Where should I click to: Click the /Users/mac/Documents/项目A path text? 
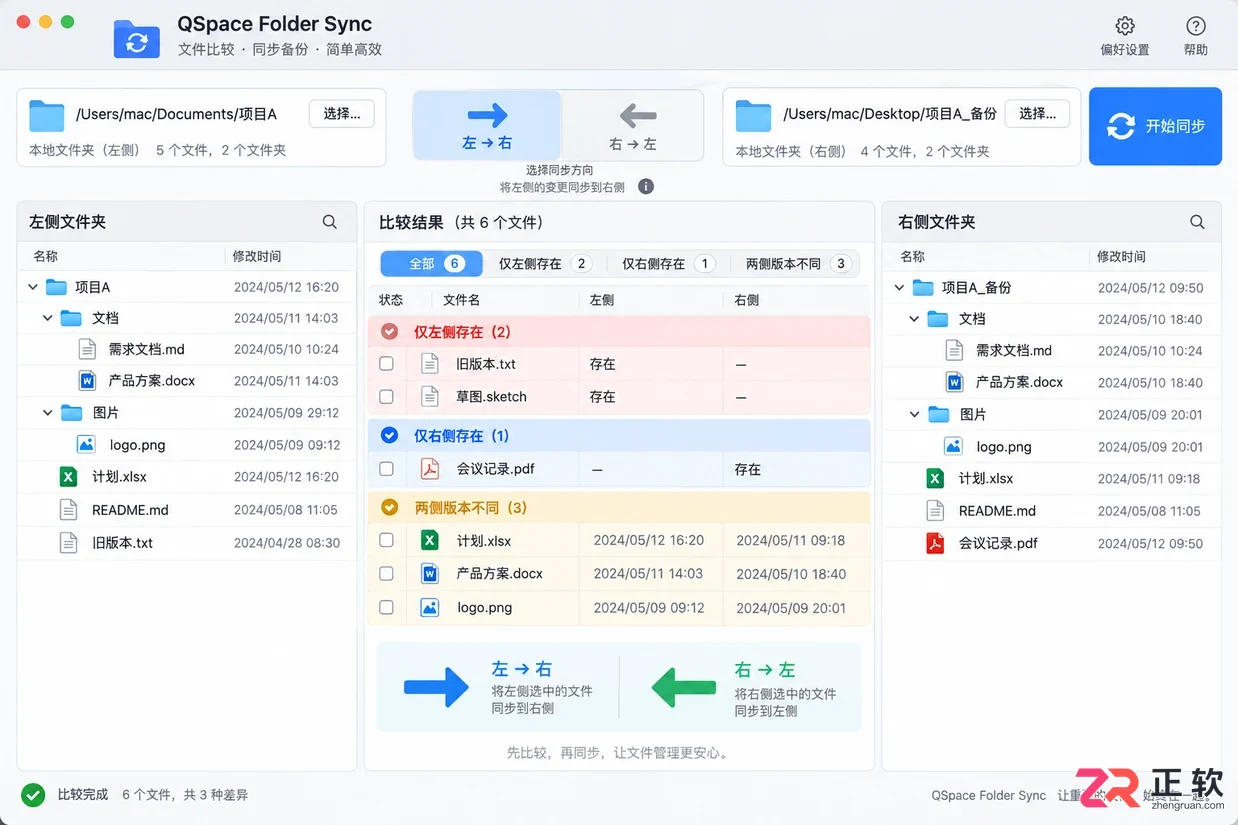coord(176,114)
